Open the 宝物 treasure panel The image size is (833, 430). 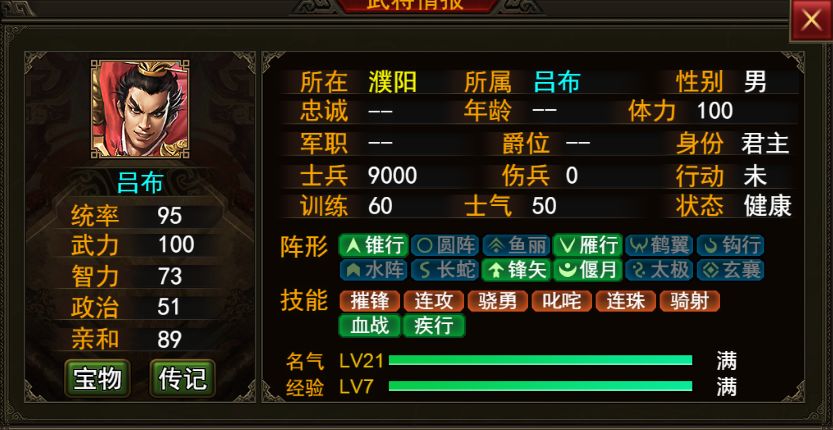(x=98, y=378)
